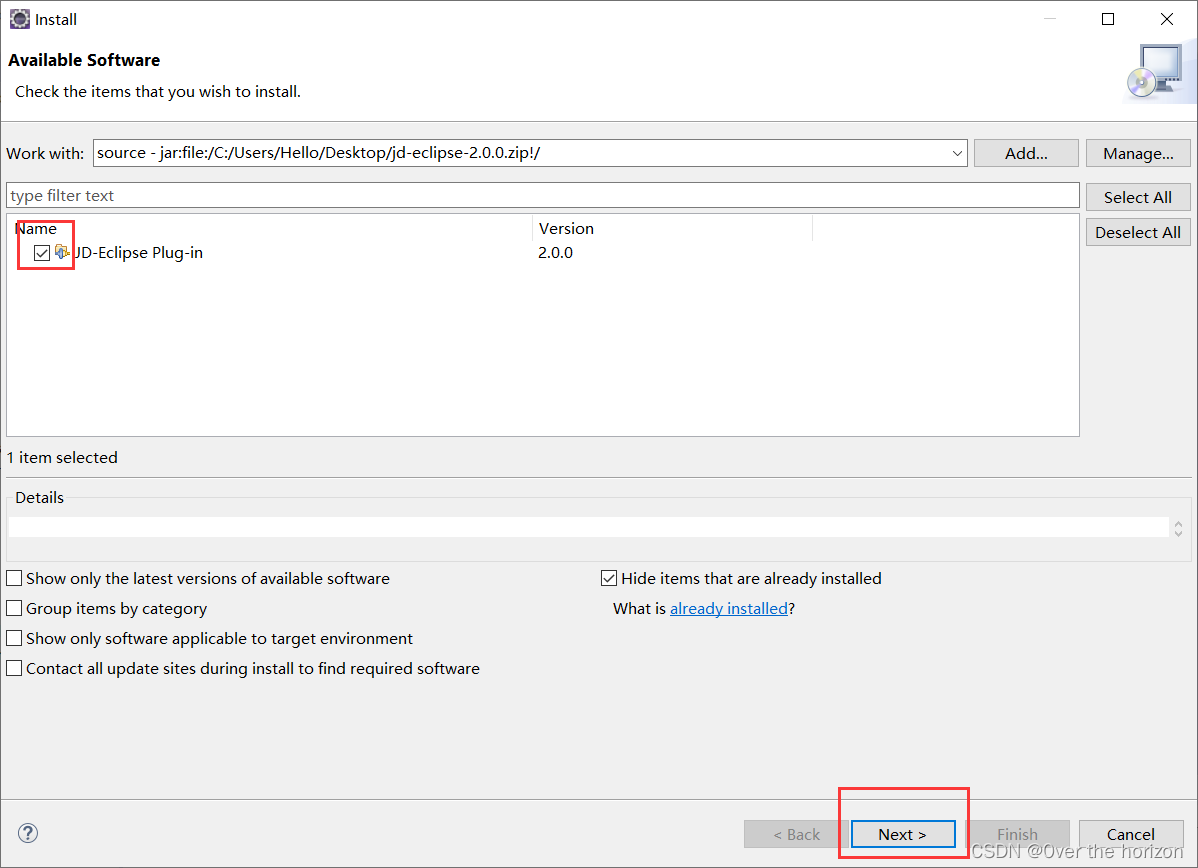
Task: Click the Select All button
Action: pos(1138,197)
